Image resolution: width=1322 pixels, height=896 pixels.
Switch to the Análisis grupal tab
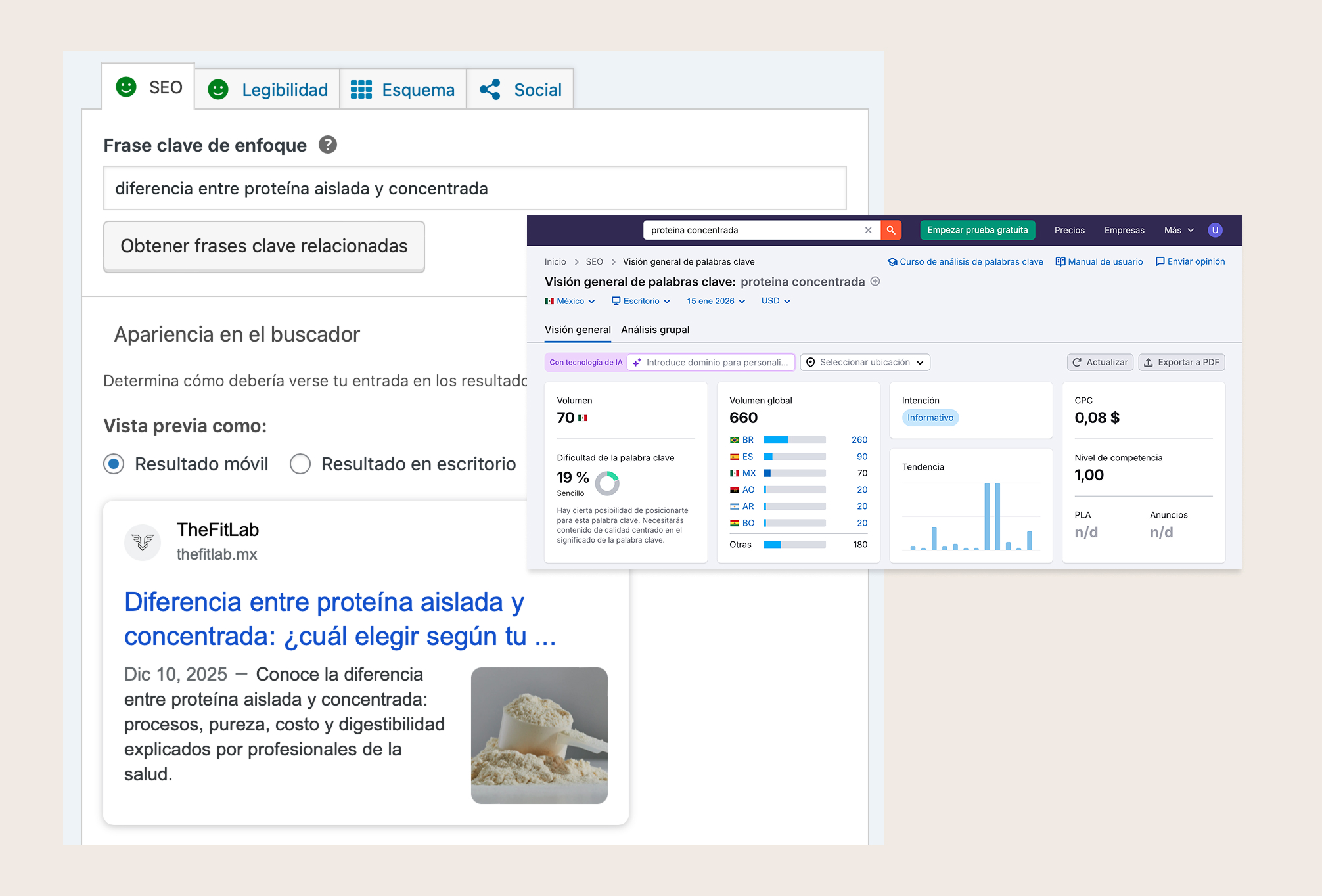[654, 330]
